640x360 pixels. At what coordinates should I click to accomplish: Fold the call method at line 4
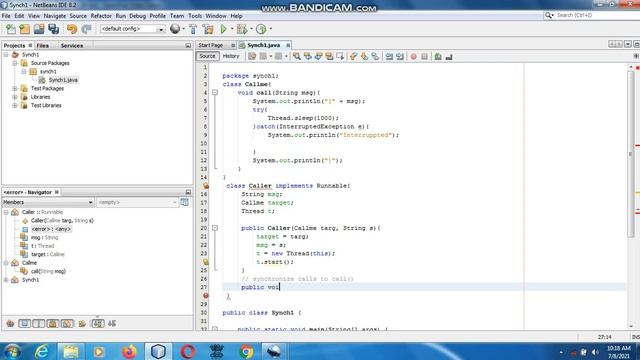[215, 93]
